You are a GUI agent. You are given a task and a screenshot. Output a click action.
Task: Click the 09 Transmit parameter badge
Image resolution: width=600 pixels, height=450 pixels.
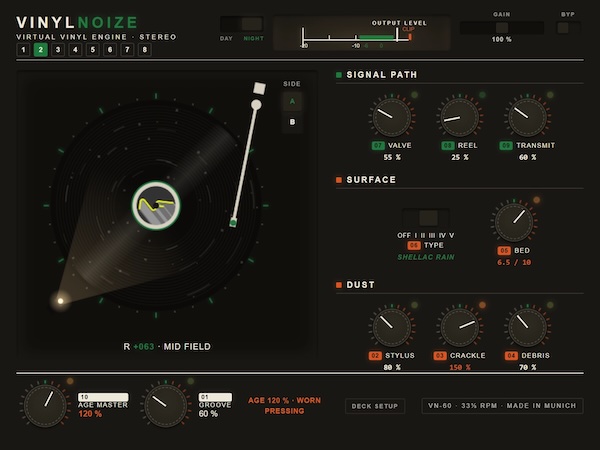pos(506,145)
